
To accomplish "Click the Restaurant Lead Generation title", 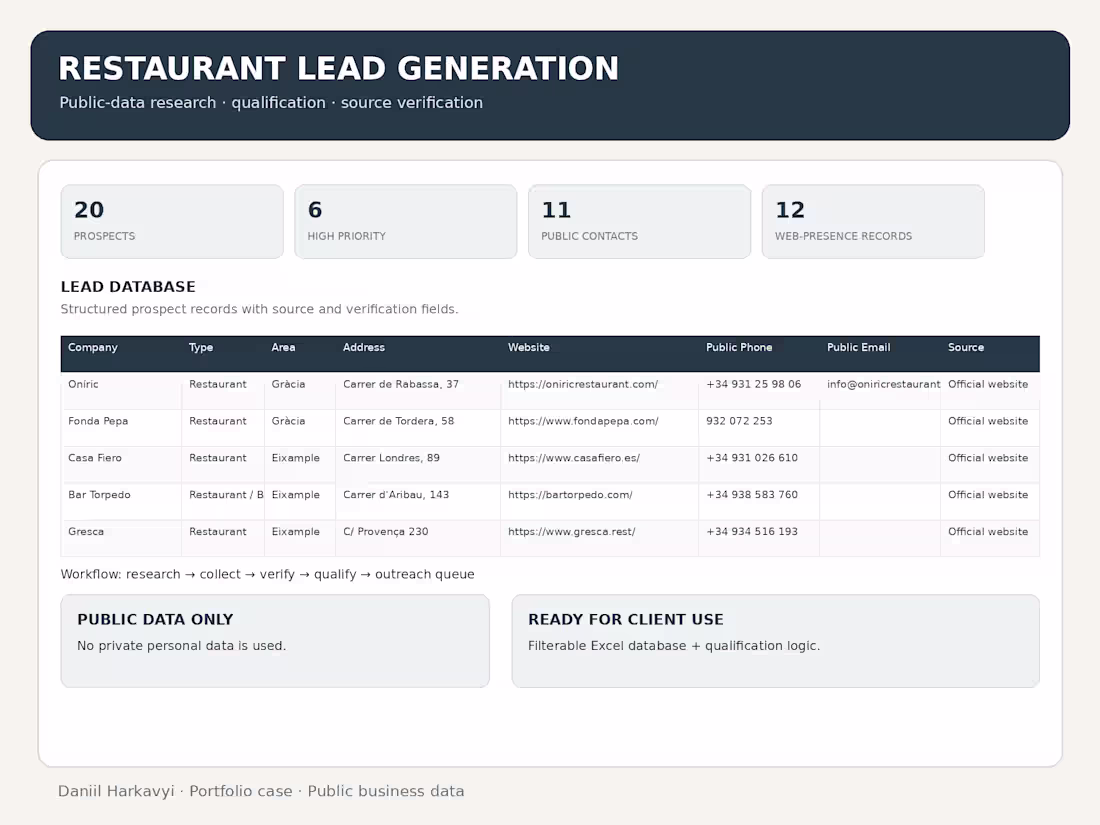I will (338, 69).
